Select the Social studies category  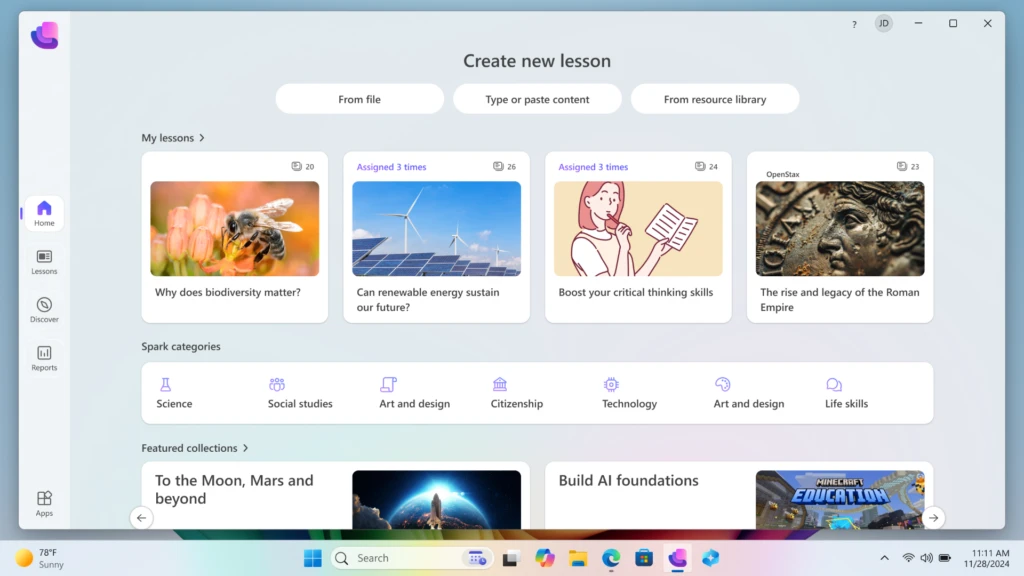coord(300,392)
